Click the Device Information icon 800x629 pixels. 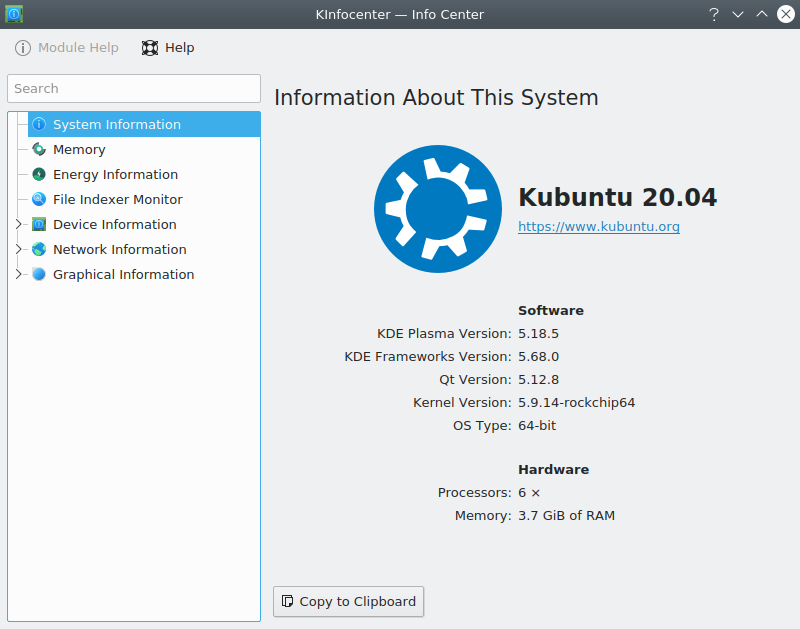coord(39,225)
